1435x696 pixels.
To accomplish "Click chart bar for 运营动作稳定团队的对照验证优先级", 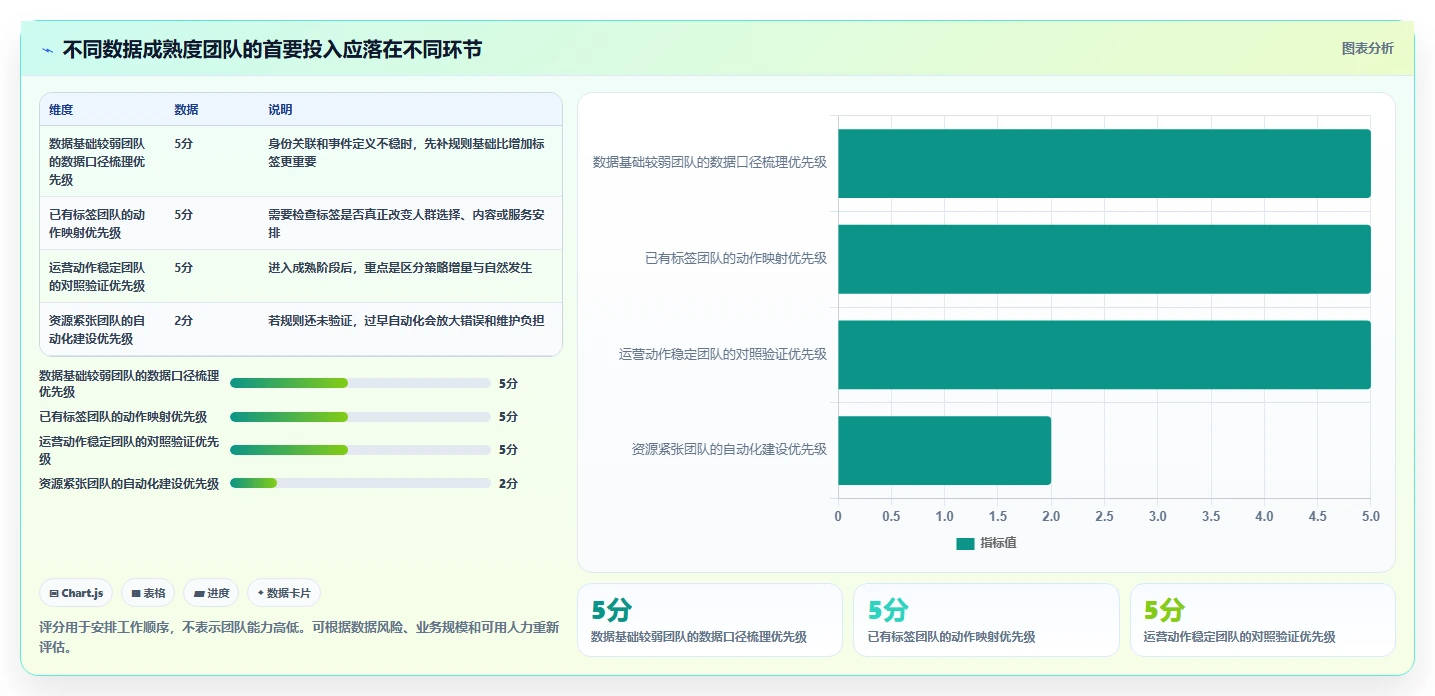I will (x=1104, y=355).
